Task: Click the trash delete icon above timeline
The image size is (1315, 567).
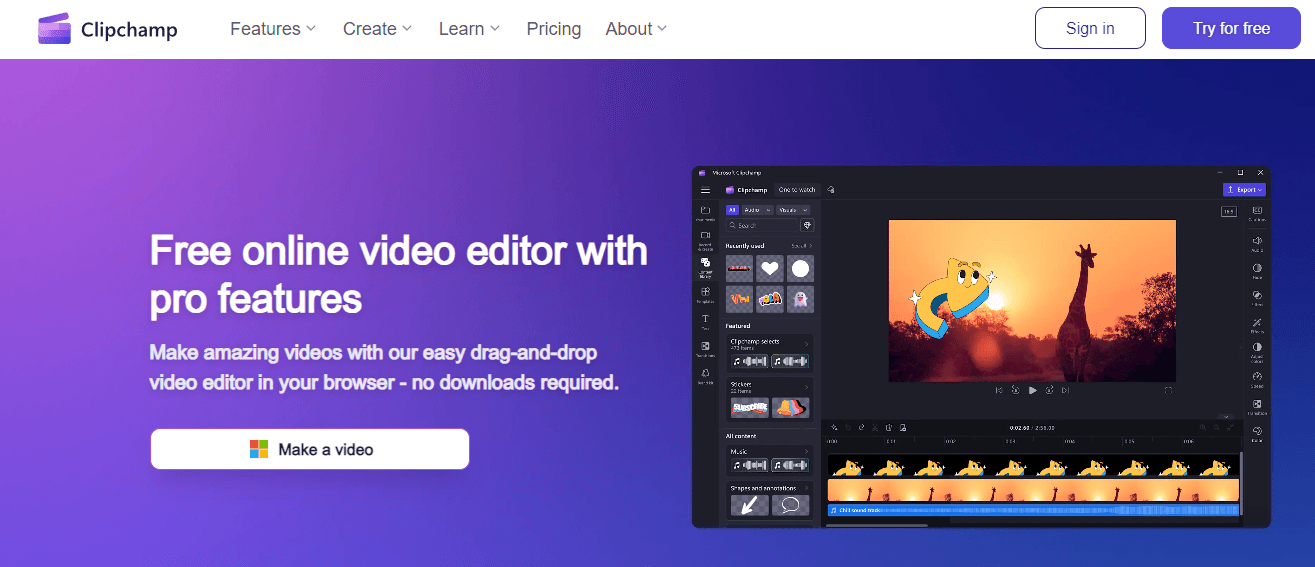Action: pos(888,428)
